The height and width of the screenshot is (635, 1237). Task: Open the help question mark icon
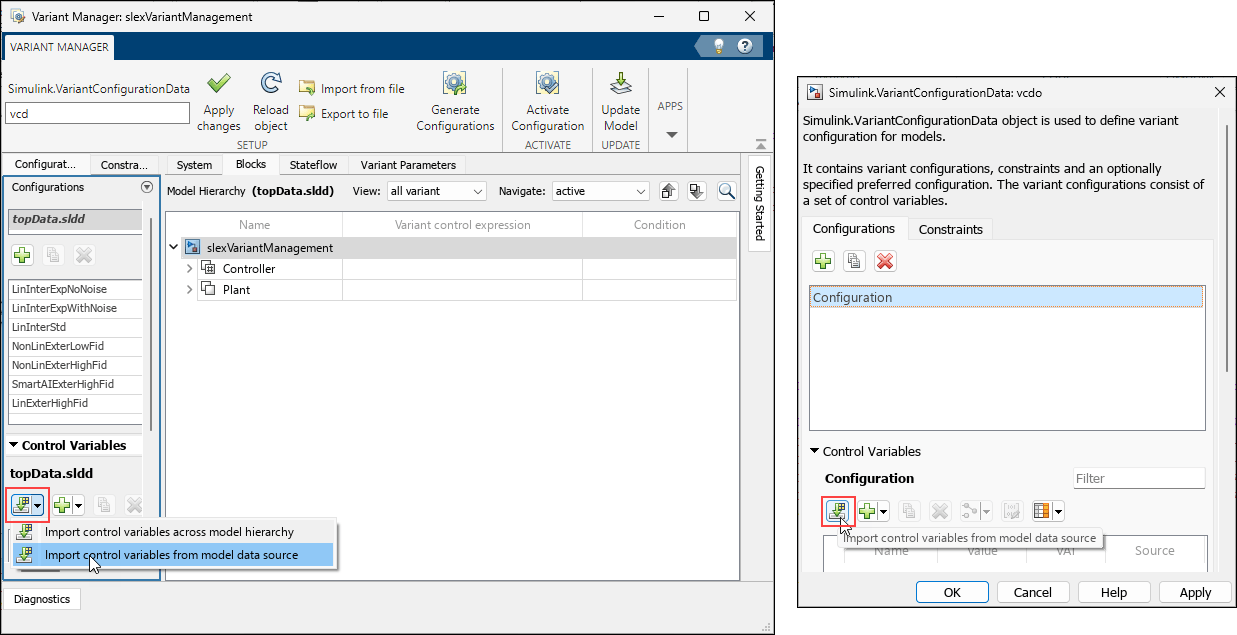[744, 46]
